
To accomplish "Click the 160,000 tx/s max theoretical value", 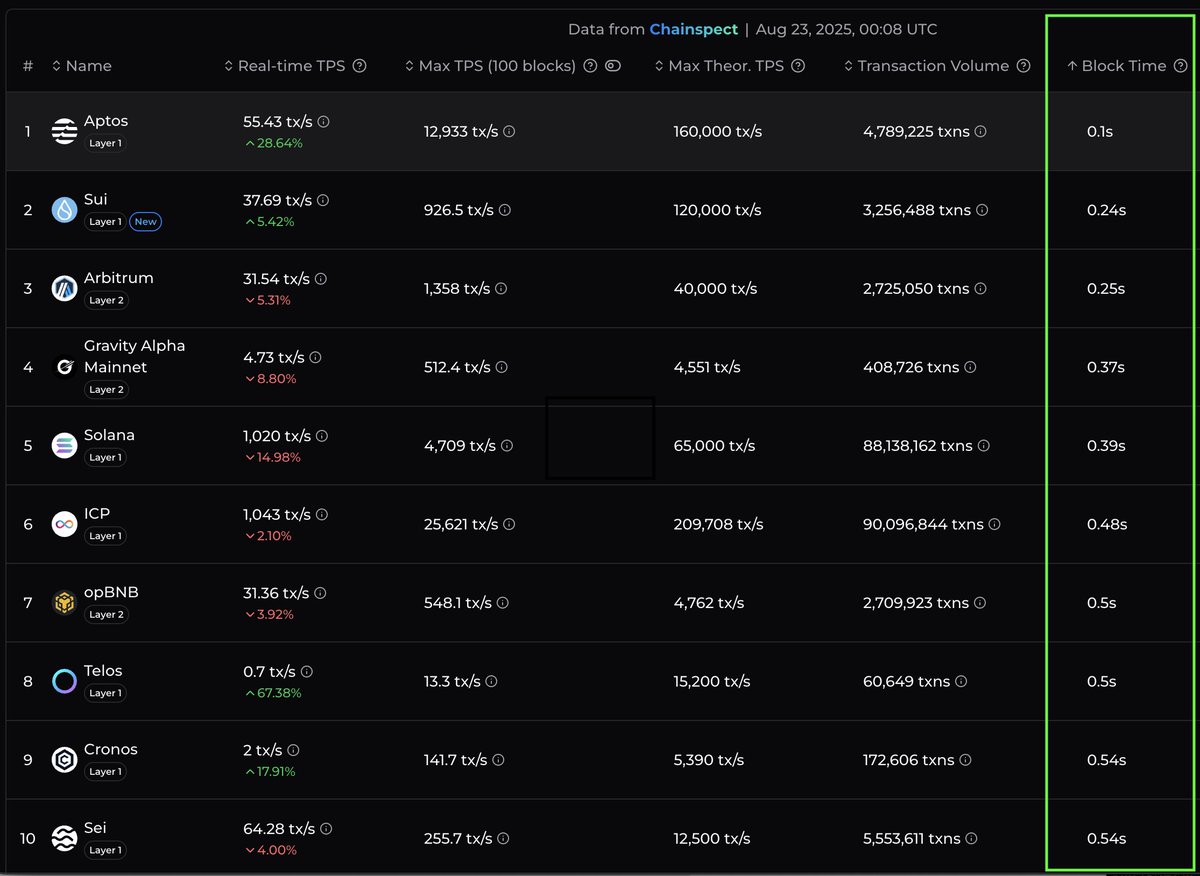I will [718, 132].
